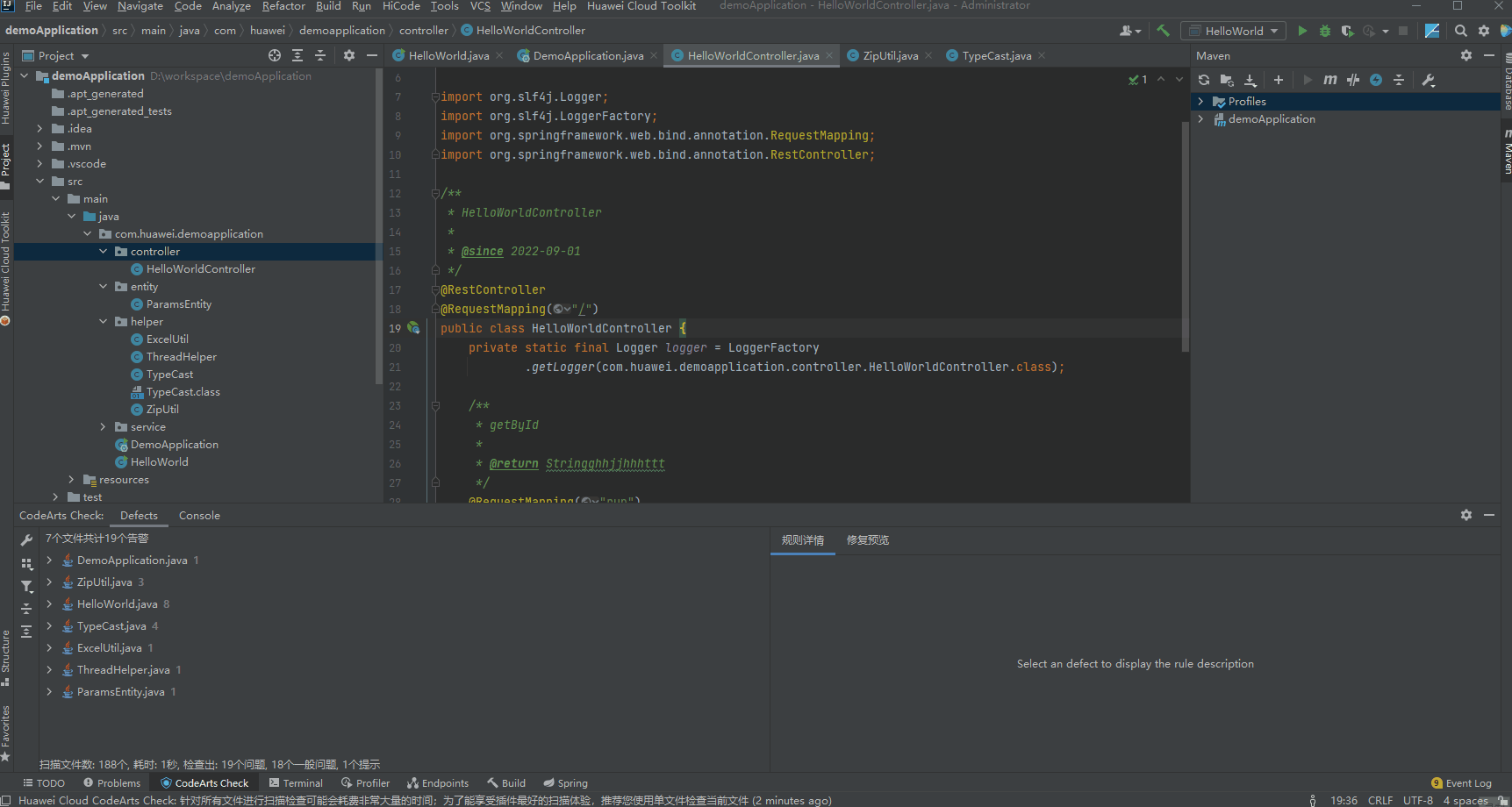The width and height of the screenshot is (1512, 807).
Task: Download Maven sources and documentation
Action: [x=1250, y=80]
